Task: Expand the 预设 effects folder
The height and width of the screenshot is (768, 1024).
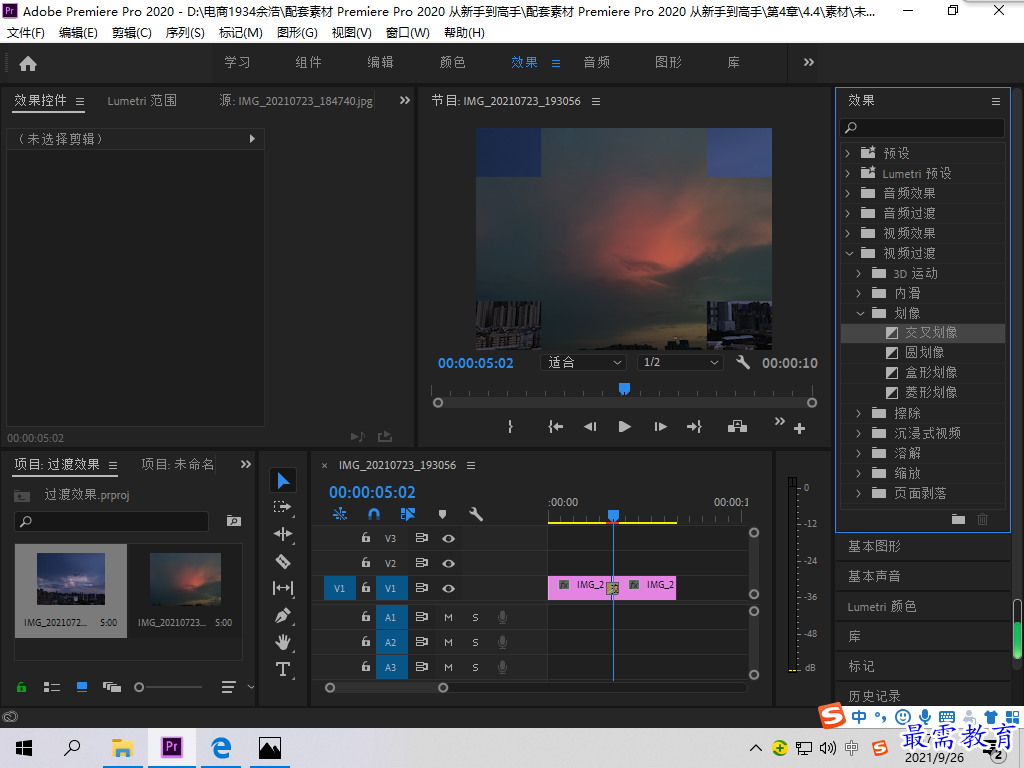Action: (848, 153)
